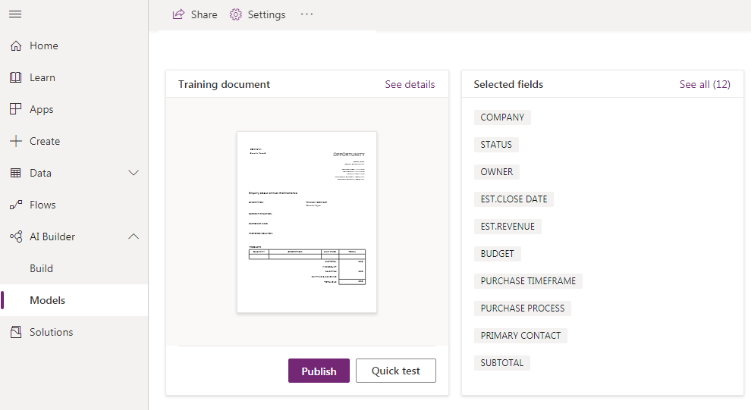Click the SUBTOTAL field tag
The height and width of the screenshot is (410, 752).
[x=502, y=363]
